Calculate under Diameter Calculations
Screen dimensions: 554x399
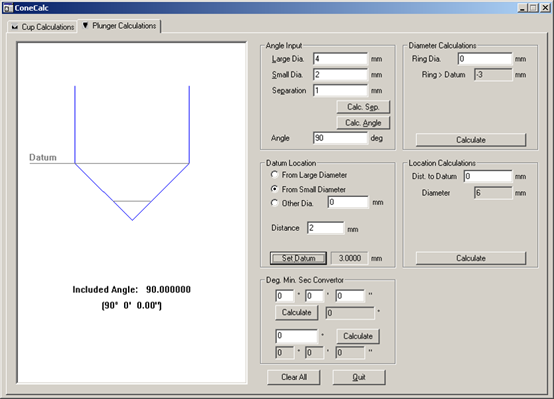(471, 140)
